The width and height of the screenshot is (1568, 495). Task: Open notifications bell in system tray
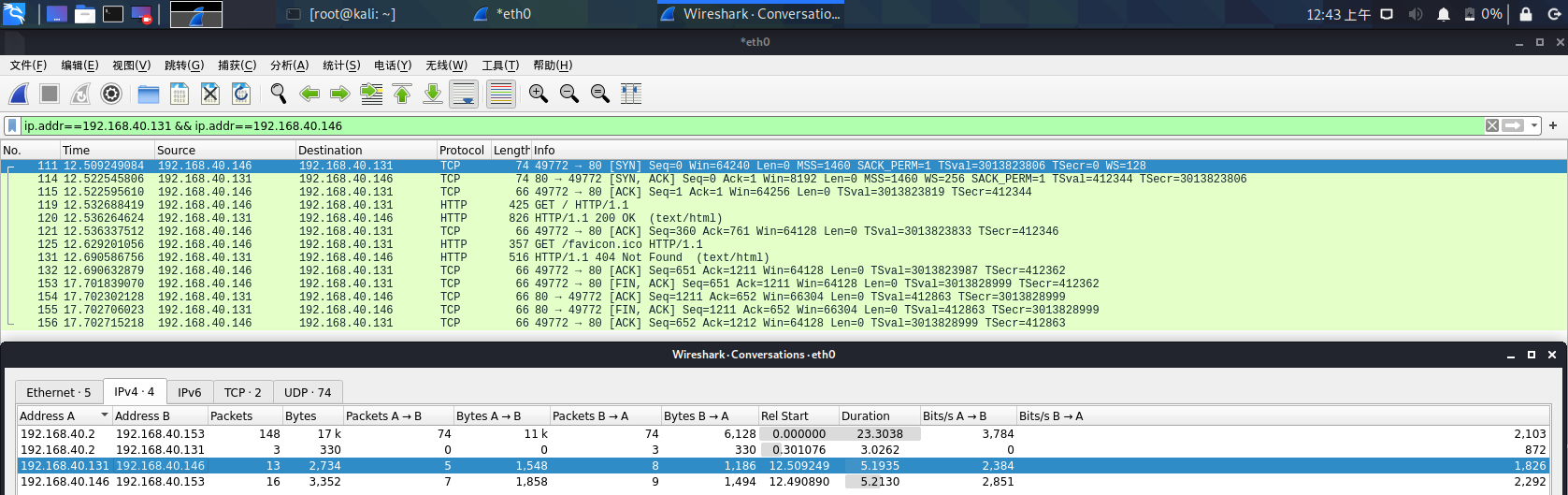[x=1444, y=14]
